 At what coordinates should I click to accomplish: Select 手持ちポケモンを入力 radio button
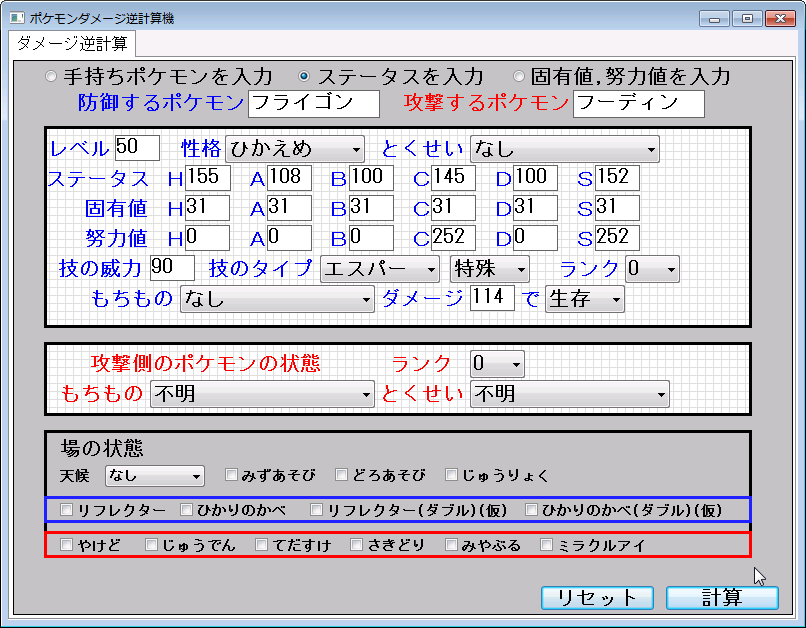(50, 77)
